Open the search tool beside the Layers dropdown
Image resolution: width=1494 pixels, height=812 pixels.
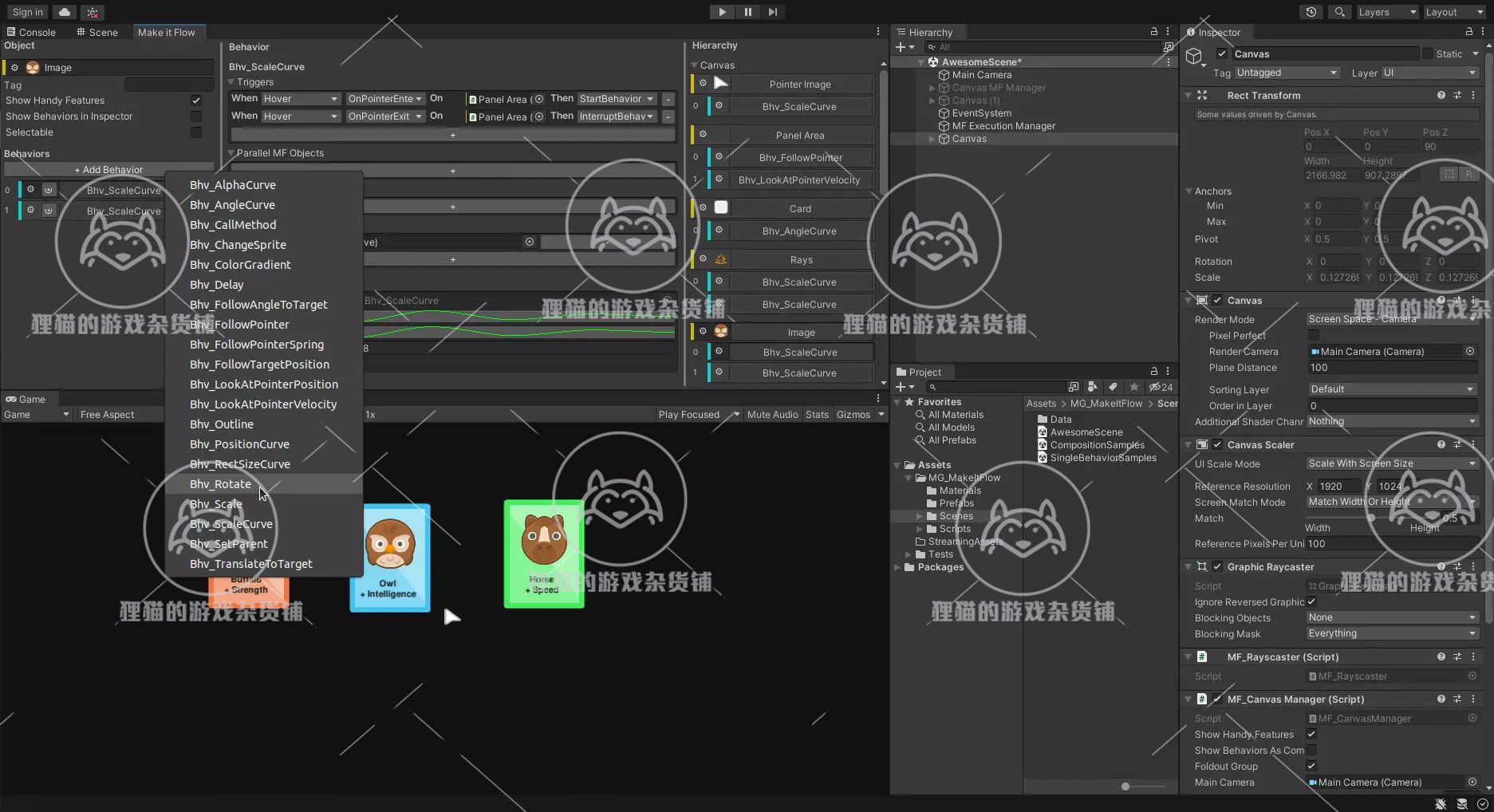1339,11
